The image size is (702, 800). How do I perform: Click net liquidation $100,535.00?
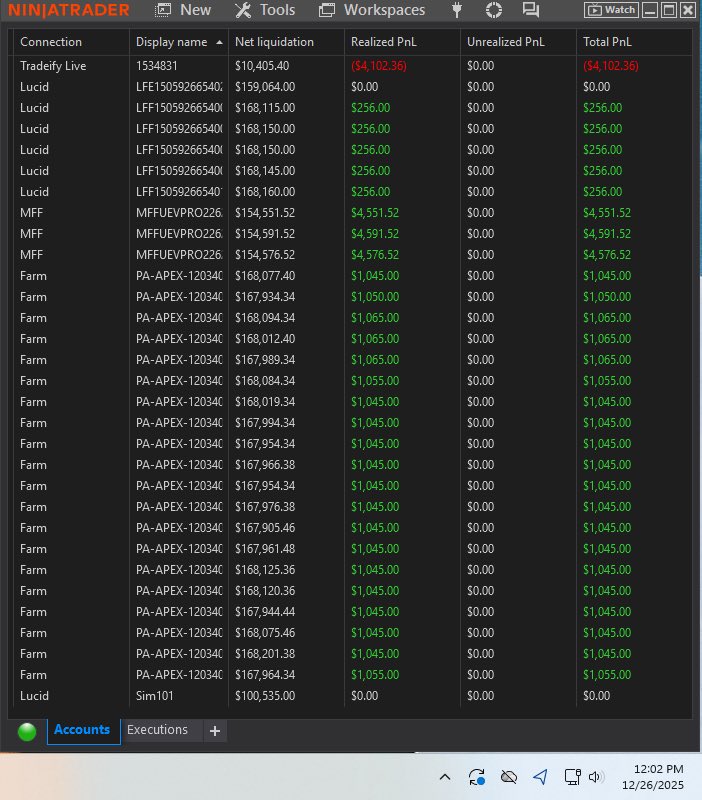coord(265,696)
